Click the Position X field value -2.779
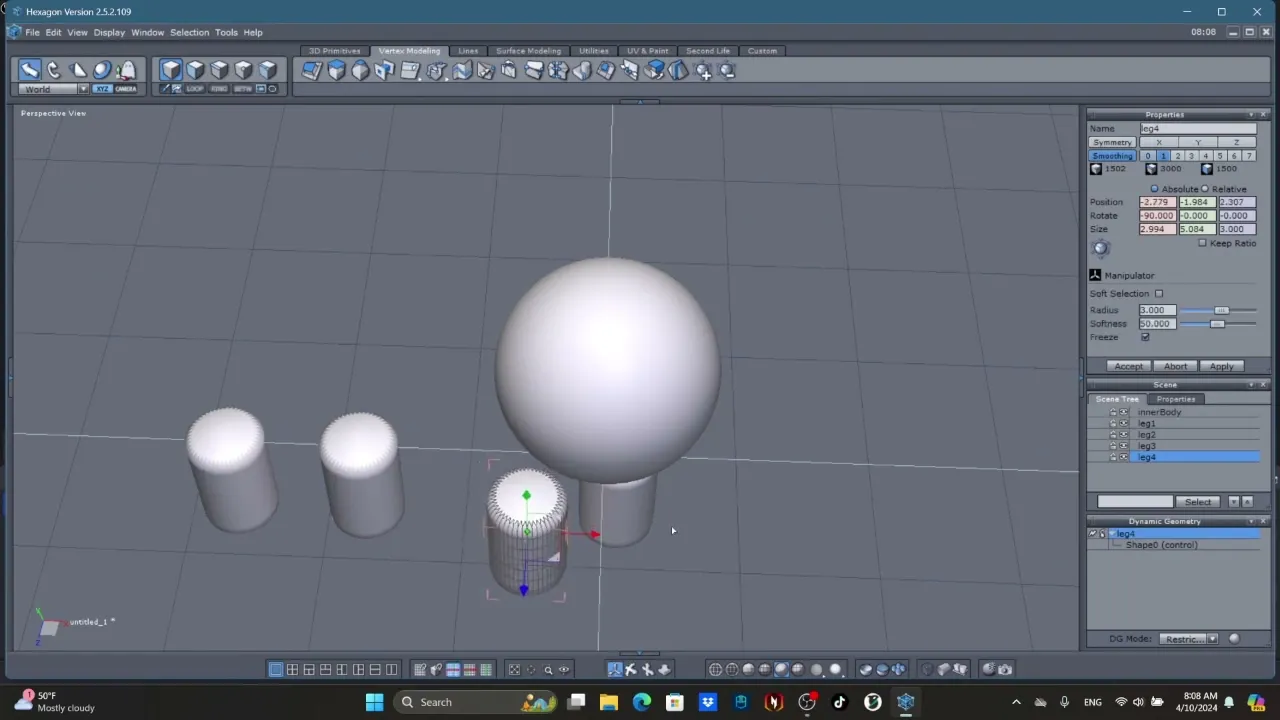1280x720 pixels. point(1158,202)
